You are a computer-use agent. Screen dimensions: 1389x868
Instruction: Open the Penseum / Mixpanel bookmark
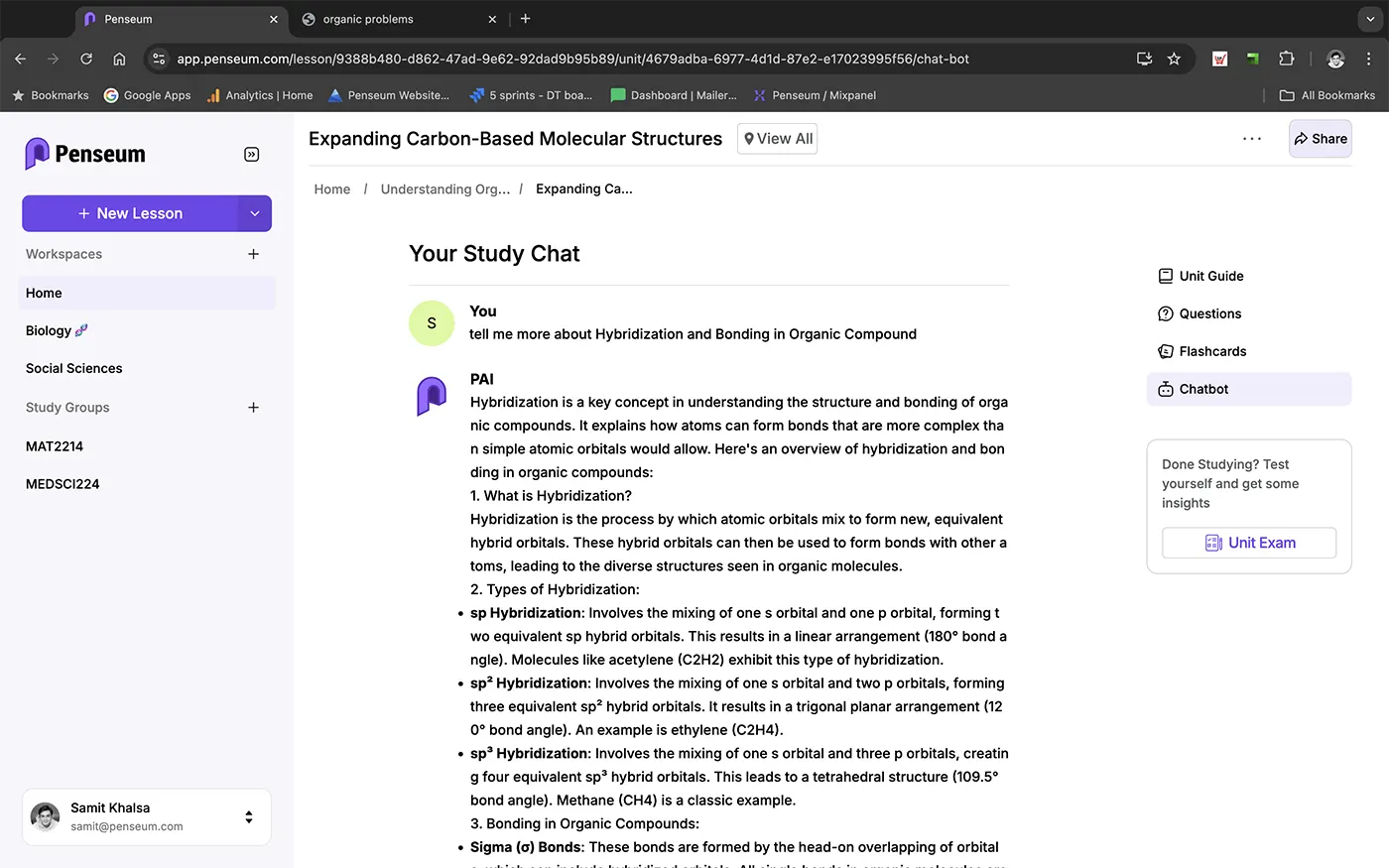pyautogui.click(x=815, y=95)
